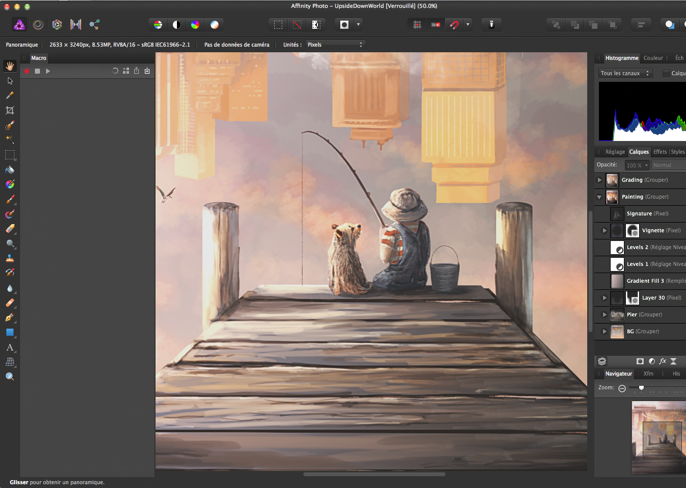Expand the Grading group layer
Screen dimensions: 686x491
click(599, 180)
